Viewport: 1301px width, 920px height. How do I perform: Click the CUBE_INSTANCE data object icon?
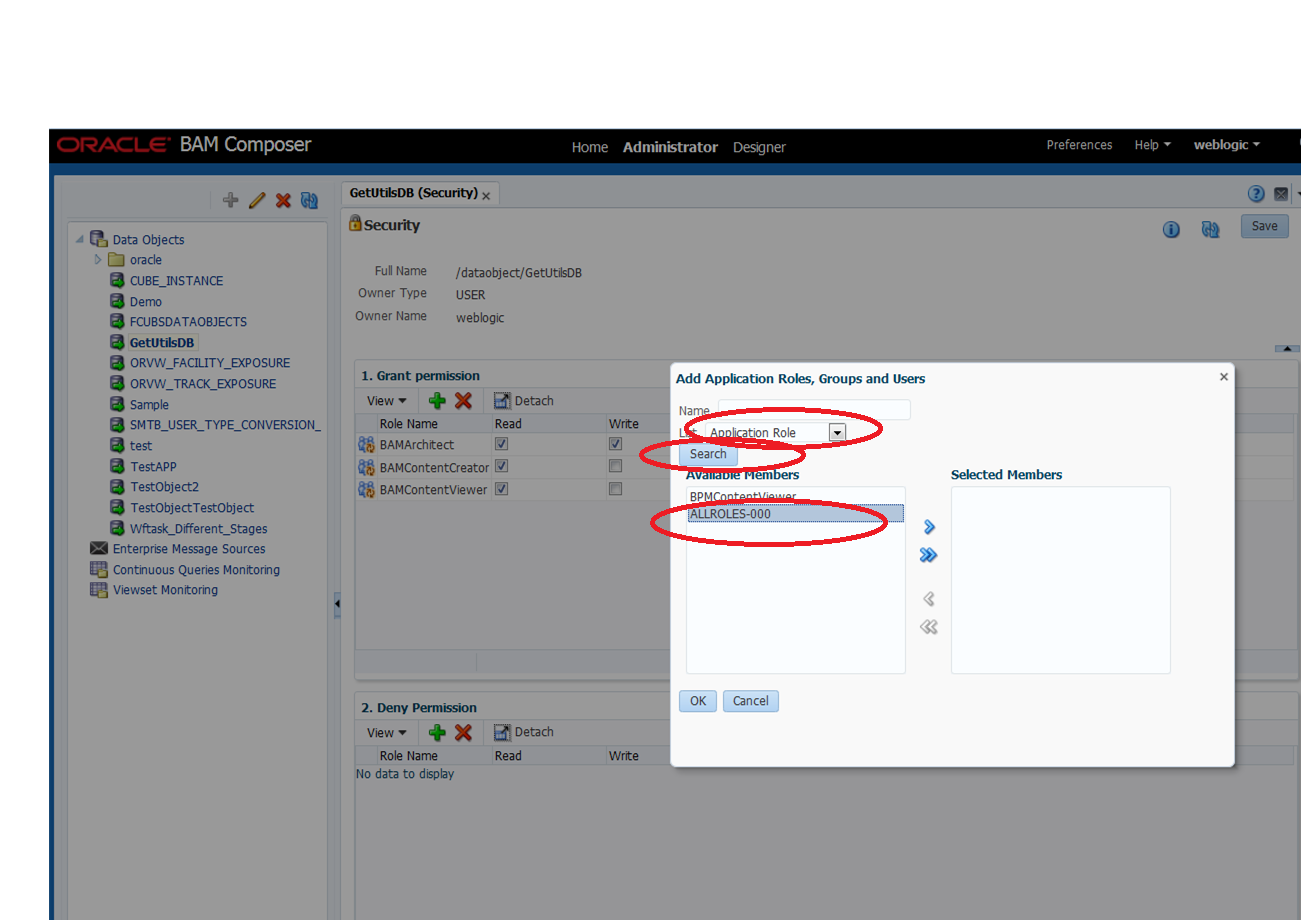click(117, 281)
